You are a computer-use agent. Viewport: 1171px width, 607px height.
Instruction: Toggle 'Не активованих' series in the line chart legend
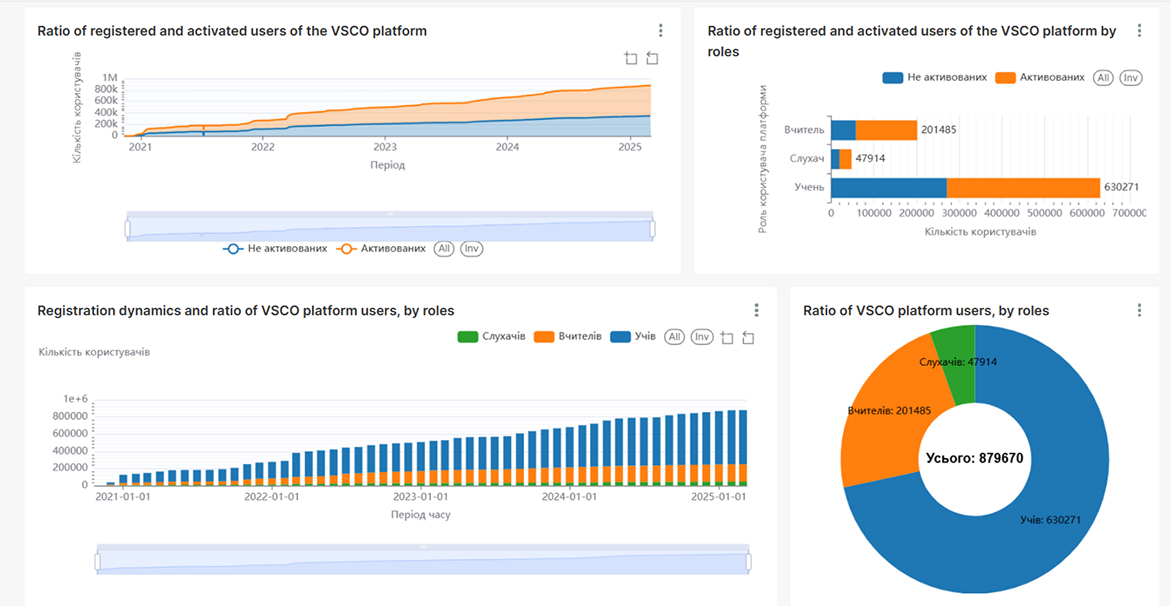click(x=275, y=249)
